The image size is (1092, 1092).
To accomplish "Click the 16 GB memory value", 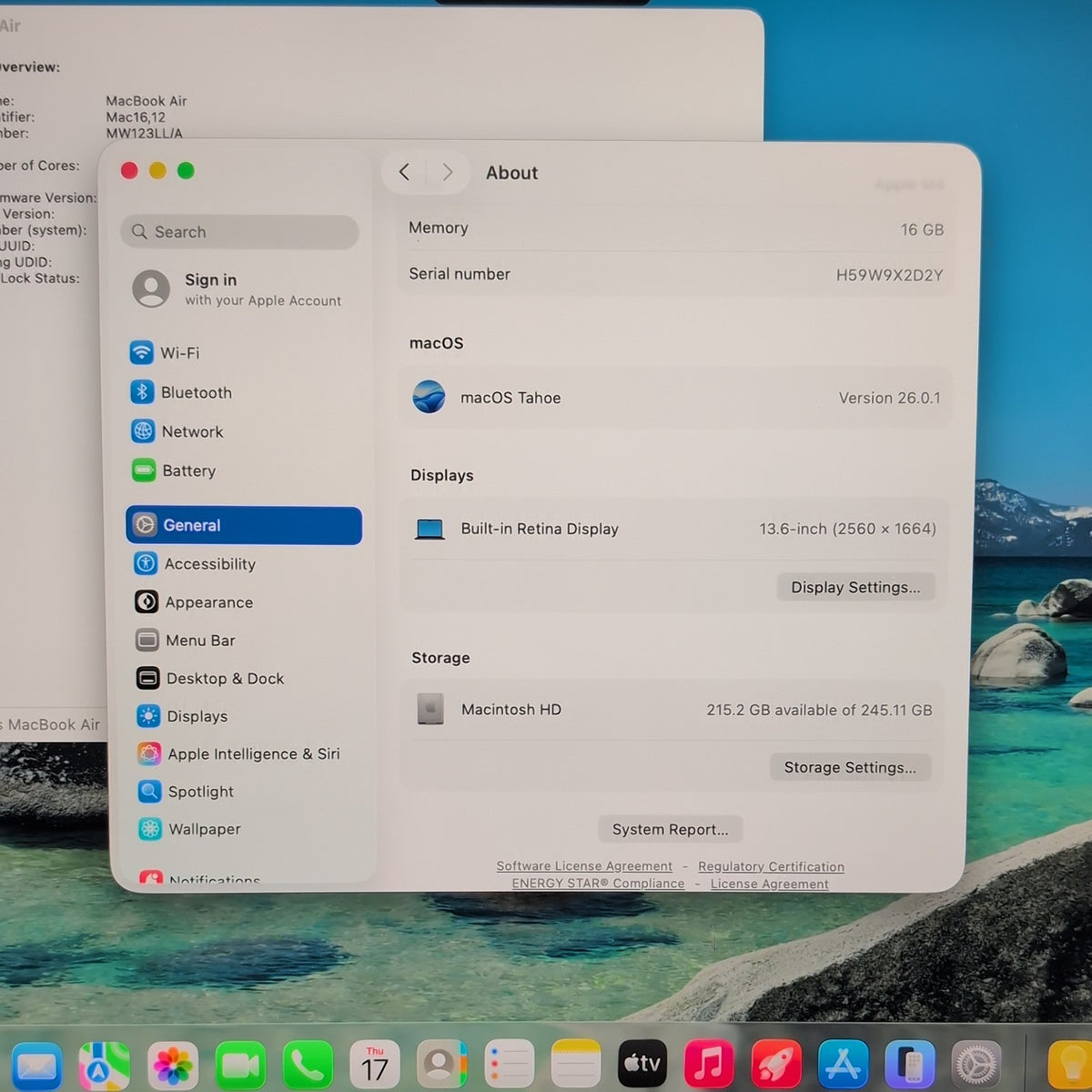I will click(922, 229).
